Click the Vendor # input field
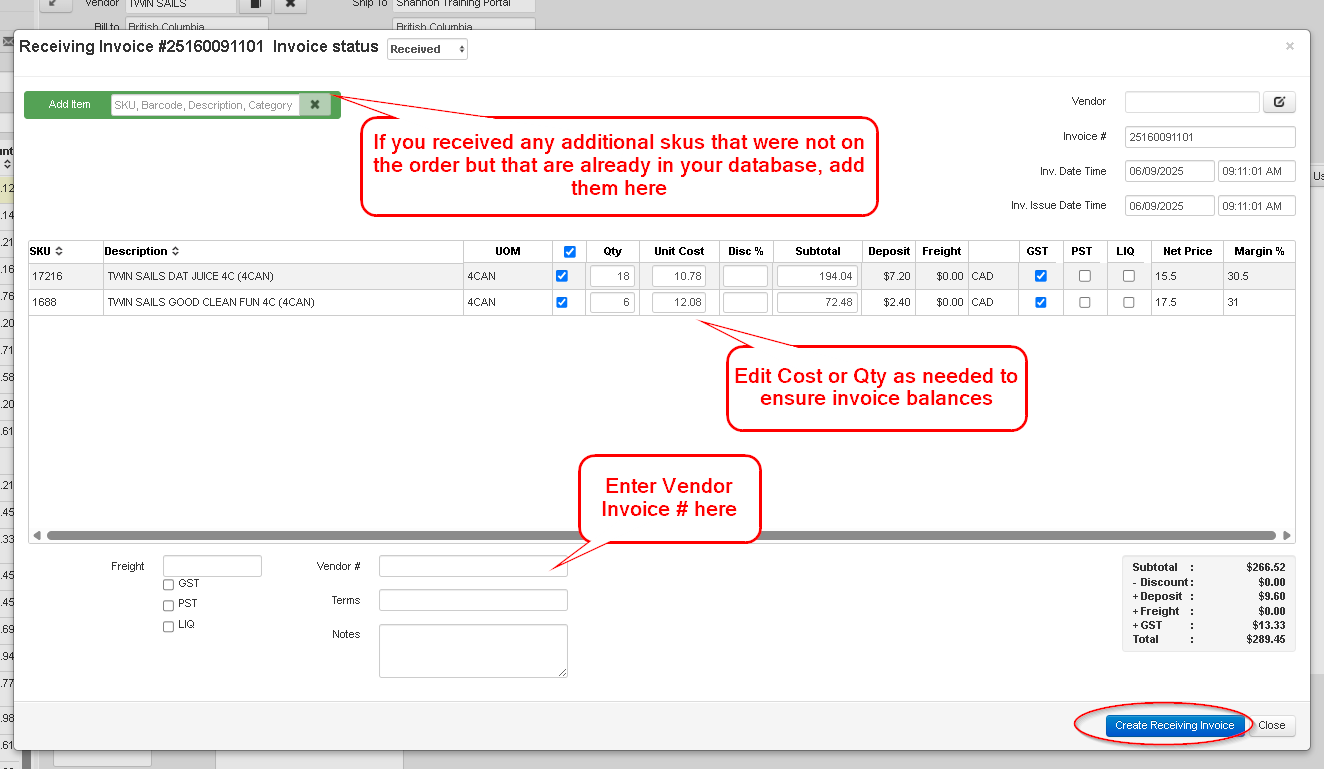 tap(473, 566)
